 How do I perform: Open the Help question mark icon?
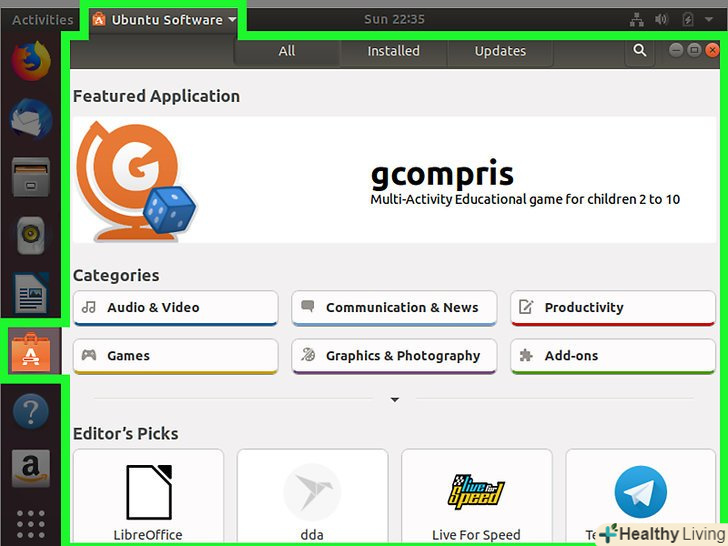pos(31,411)
